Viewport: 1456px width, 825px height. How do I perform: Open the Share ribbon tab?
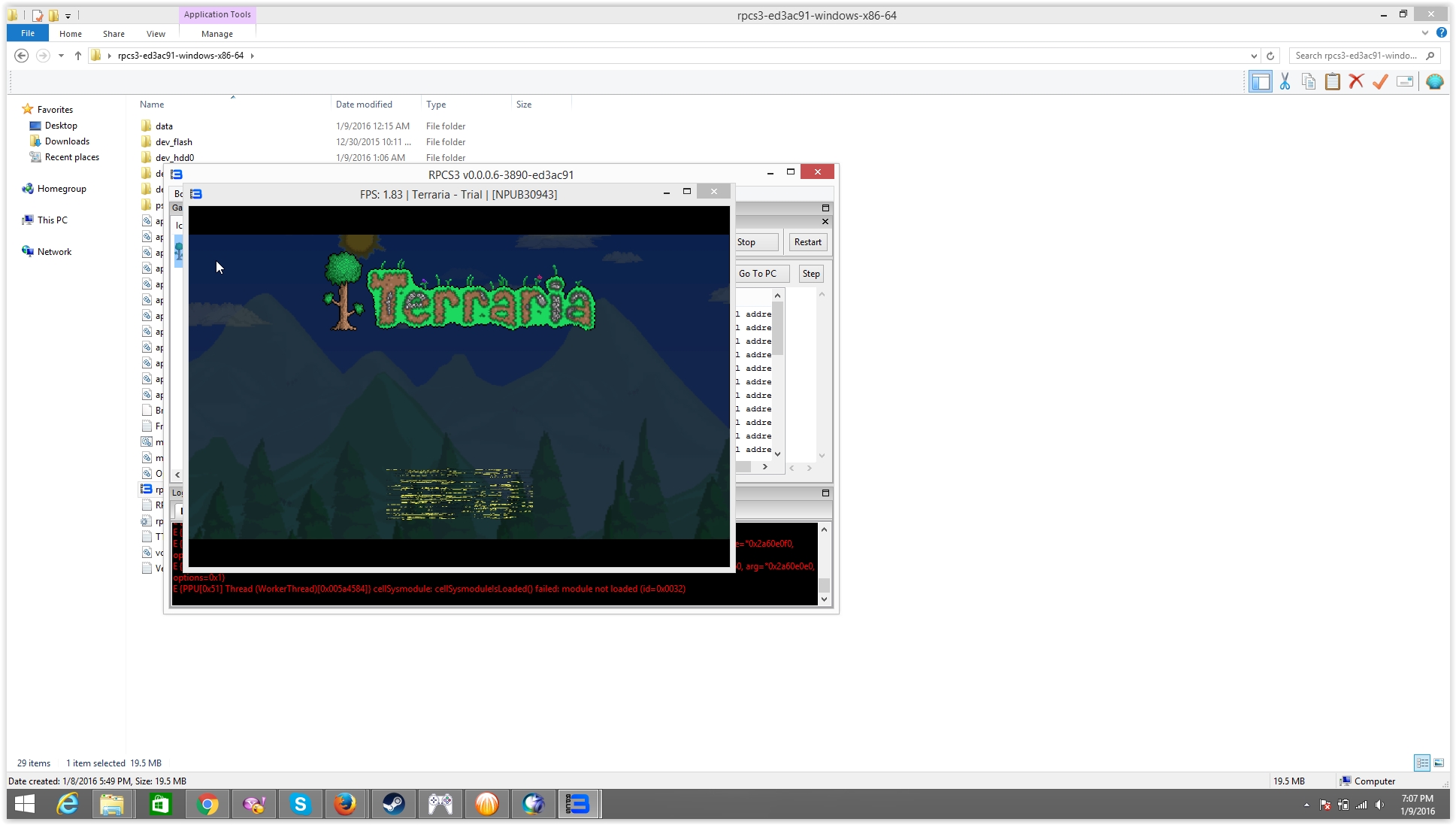pos(114,34)
